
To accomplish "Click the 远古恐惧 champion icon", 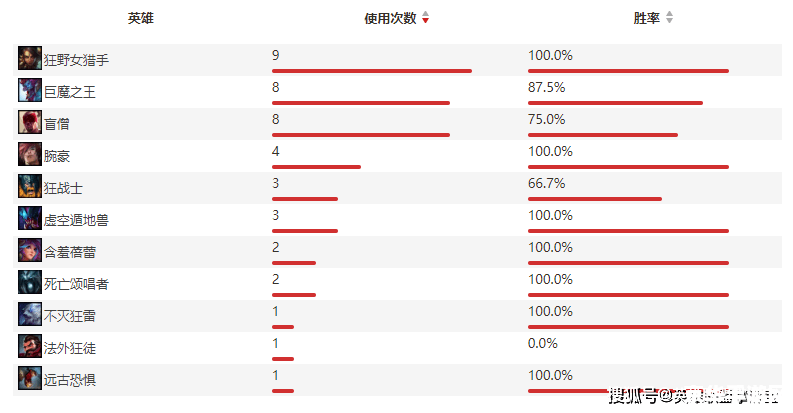I will pos(30,379).
